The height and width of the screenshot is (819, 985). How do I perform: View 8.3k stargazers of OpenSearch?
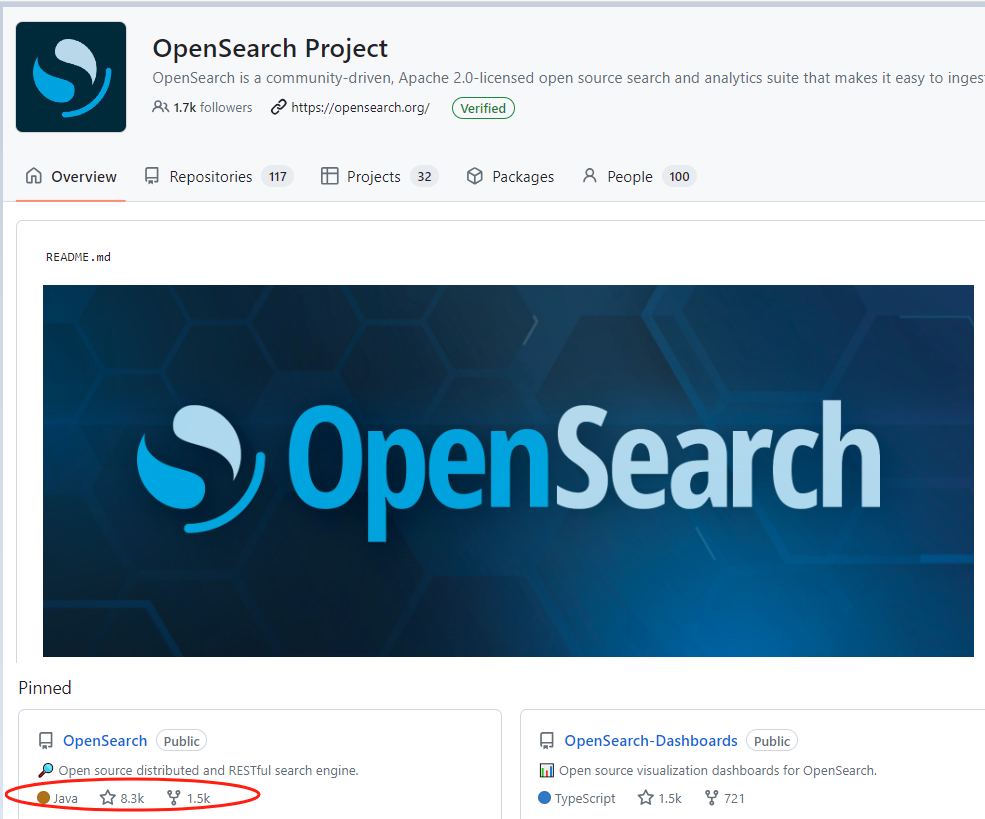[122, 798]
